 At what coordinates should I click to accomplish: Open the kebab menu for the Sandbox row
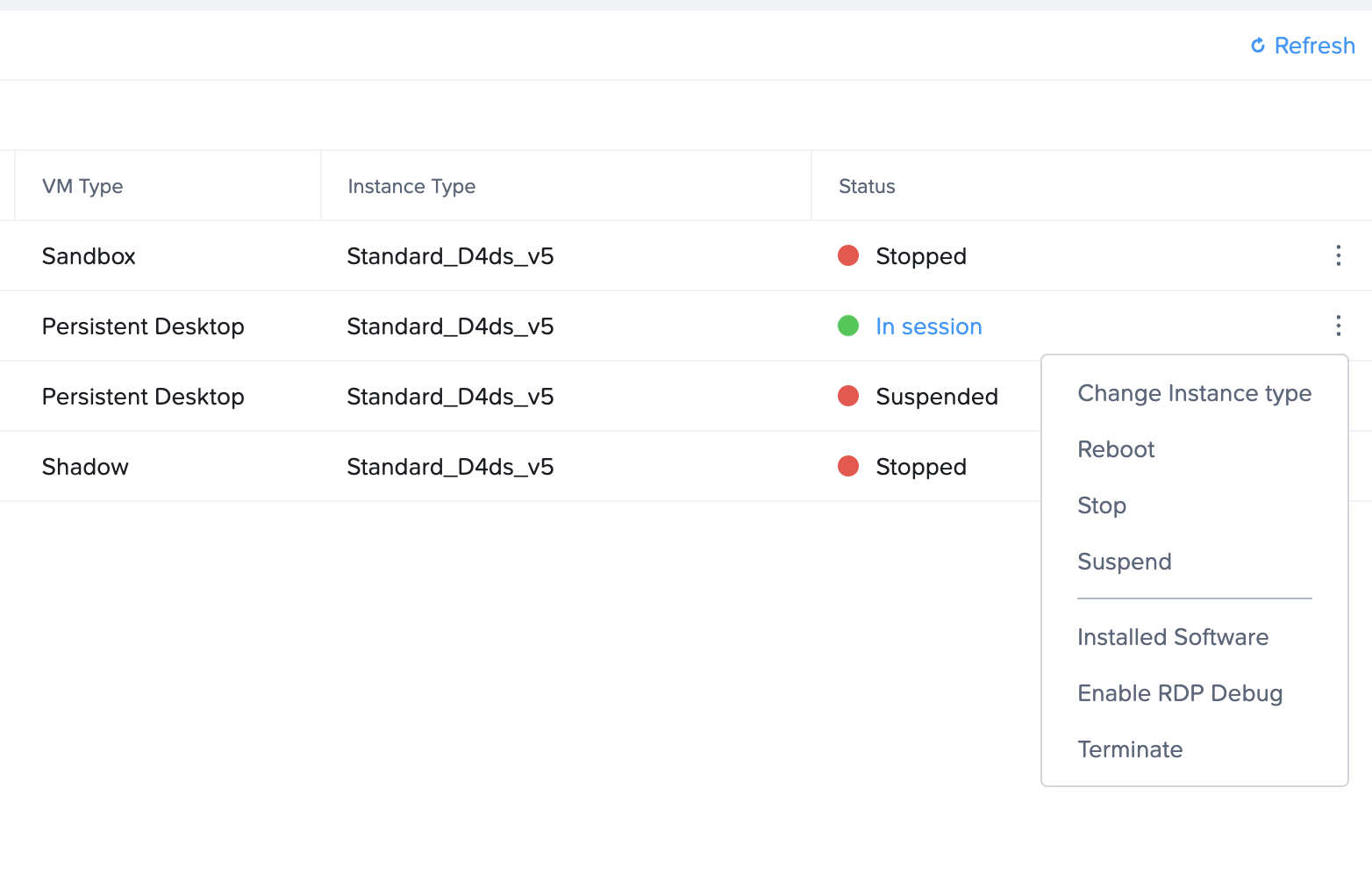[1338, 255]
